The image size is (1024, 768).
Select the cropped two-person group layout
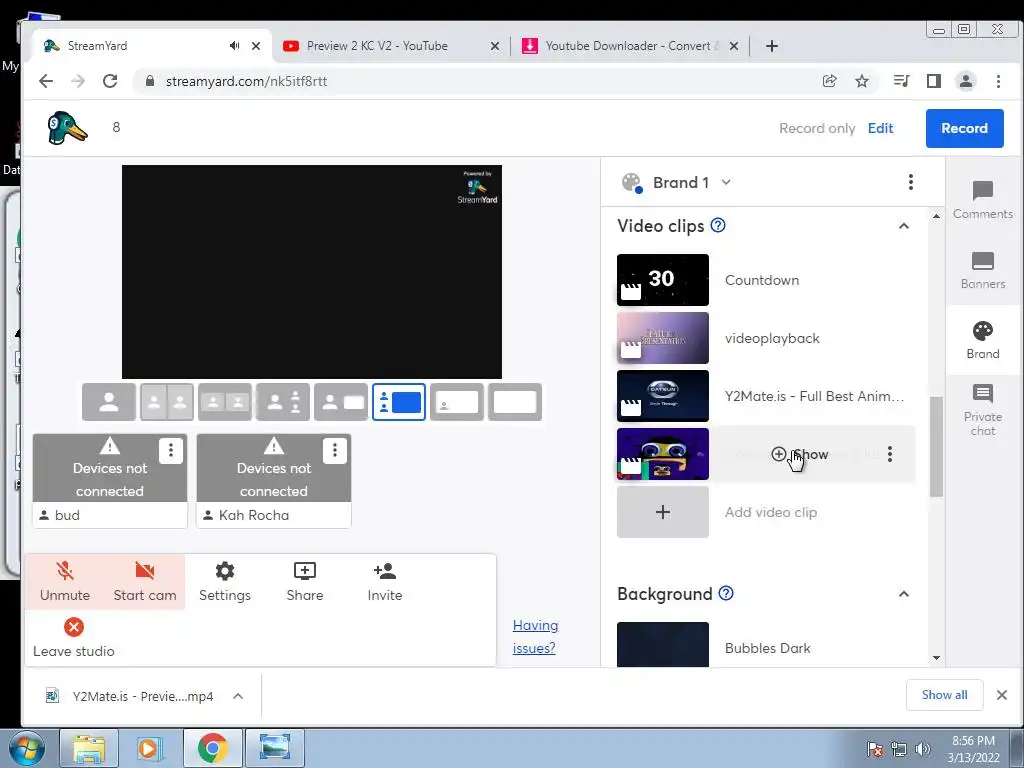[x=225, y=402]
